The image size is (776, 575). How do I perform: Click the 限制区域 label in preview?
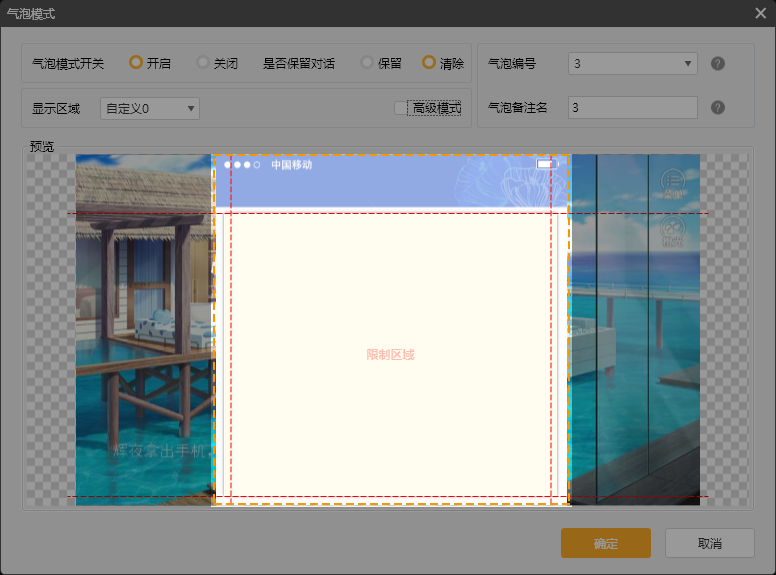pyautogui.click(x=390, y=355)
